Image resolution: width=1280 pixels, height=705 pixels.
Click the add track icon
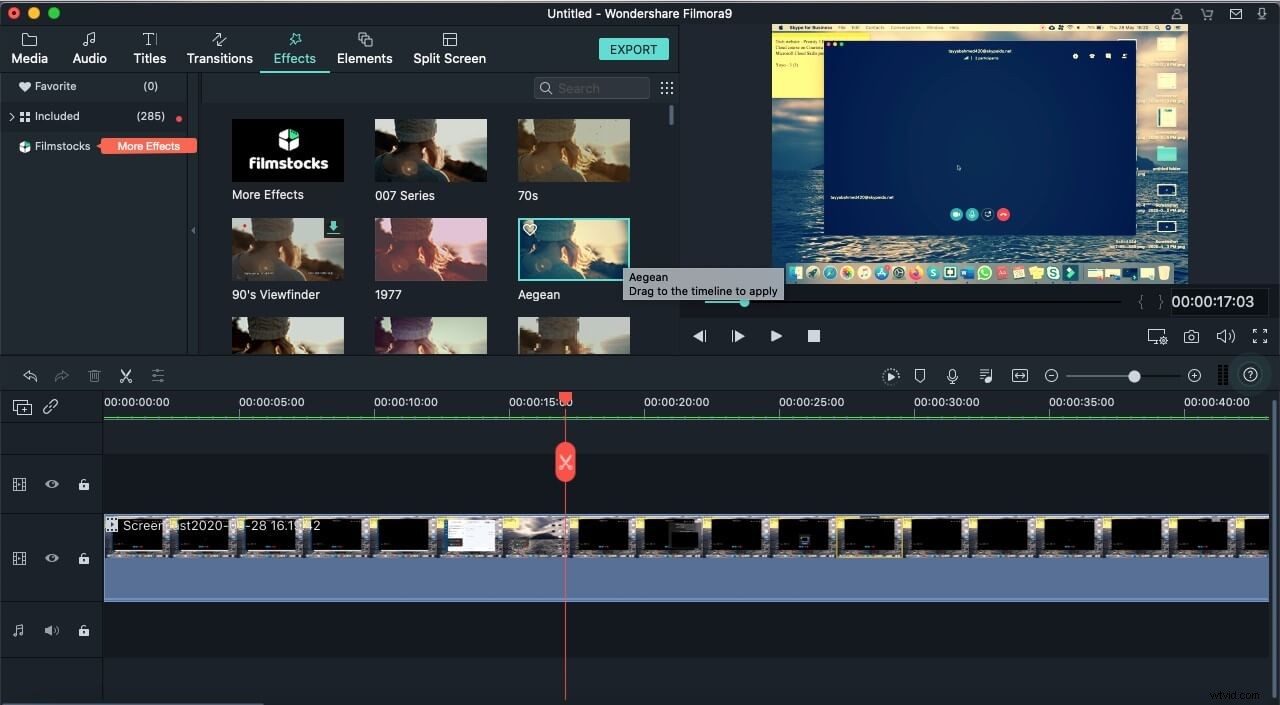pos(22,407)
